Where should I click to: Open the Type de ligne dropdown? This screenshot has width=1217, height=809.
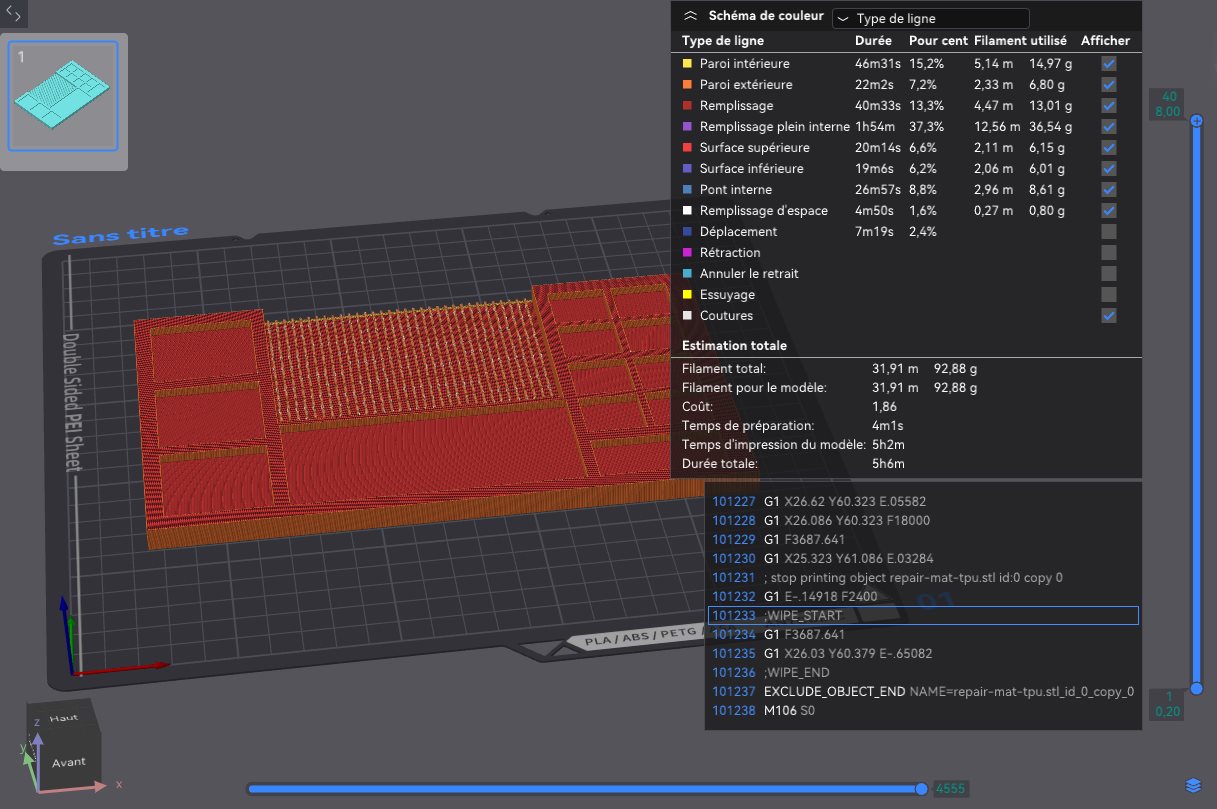[x=930, y=18]
